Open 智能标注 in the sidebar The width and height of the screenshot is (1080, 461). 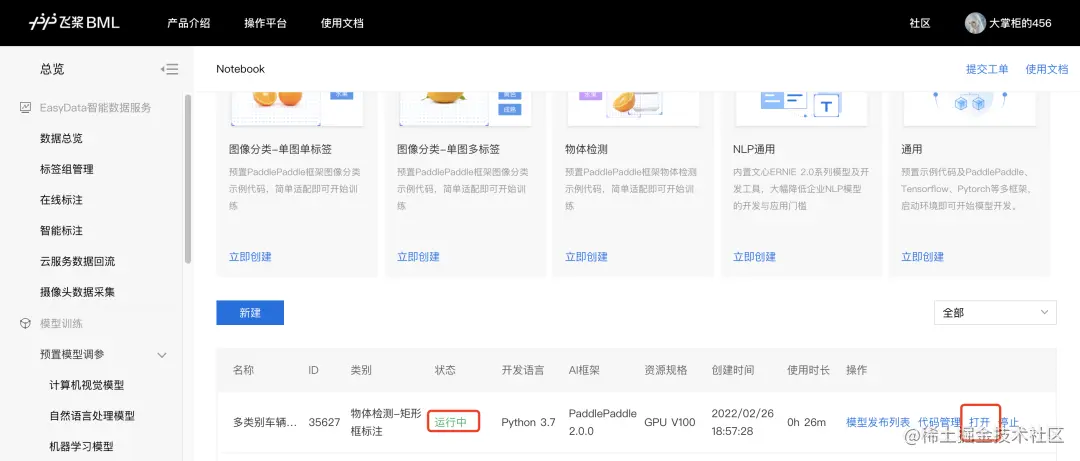pyautogui.click(x=61, y=230)
